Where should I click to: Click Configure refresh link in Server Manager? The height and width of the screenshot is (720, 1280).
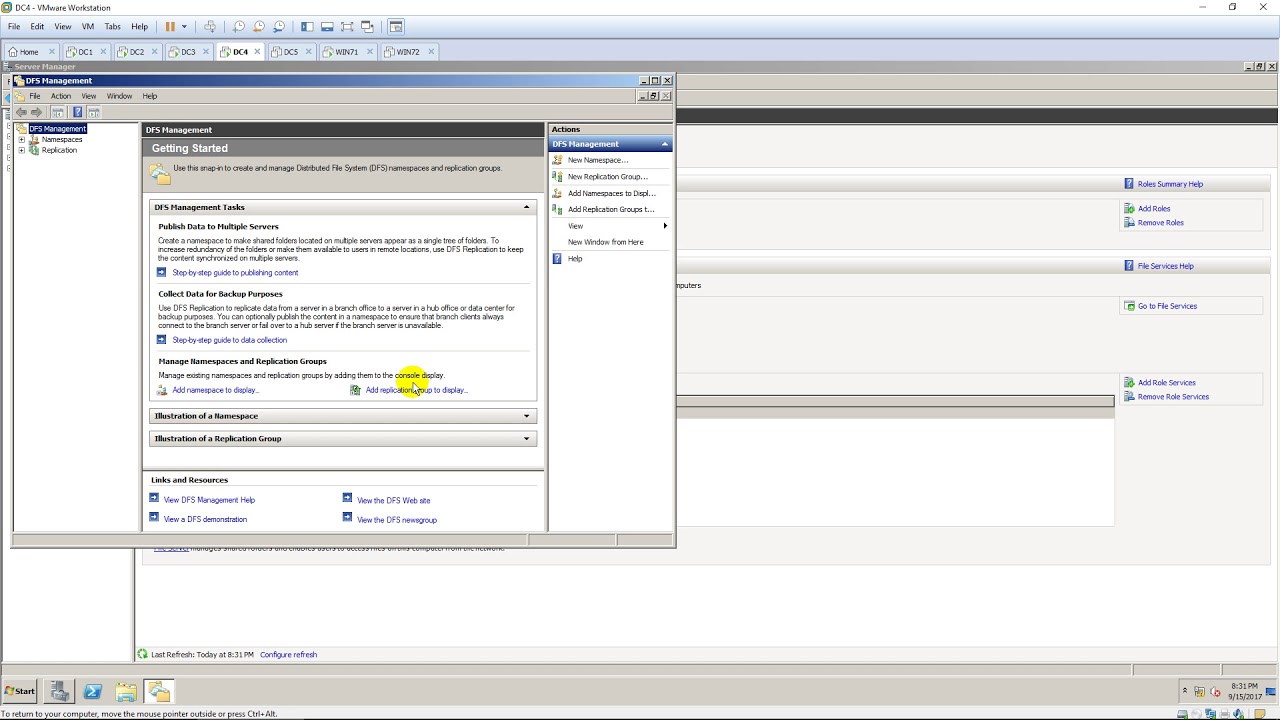point(288,655)
